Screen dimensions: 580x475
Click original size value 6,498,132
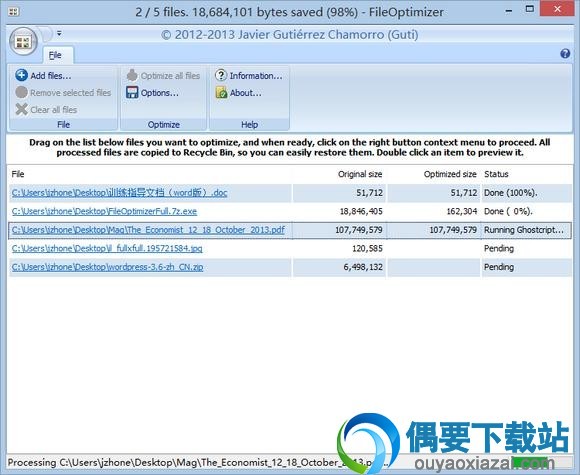point(363,267)
